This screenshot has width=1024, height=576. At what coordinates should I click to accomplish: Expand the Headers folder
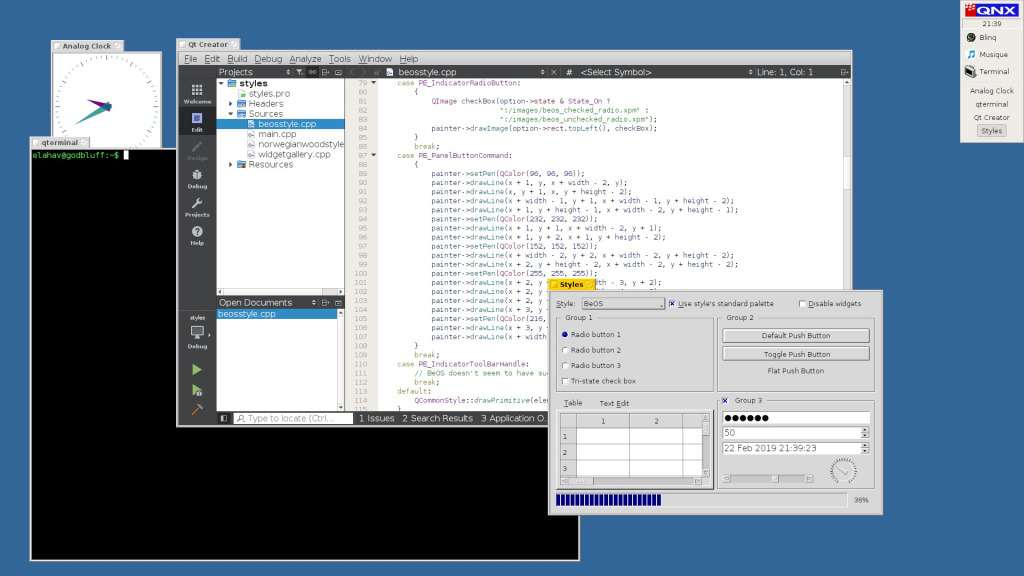pos(231,104)
